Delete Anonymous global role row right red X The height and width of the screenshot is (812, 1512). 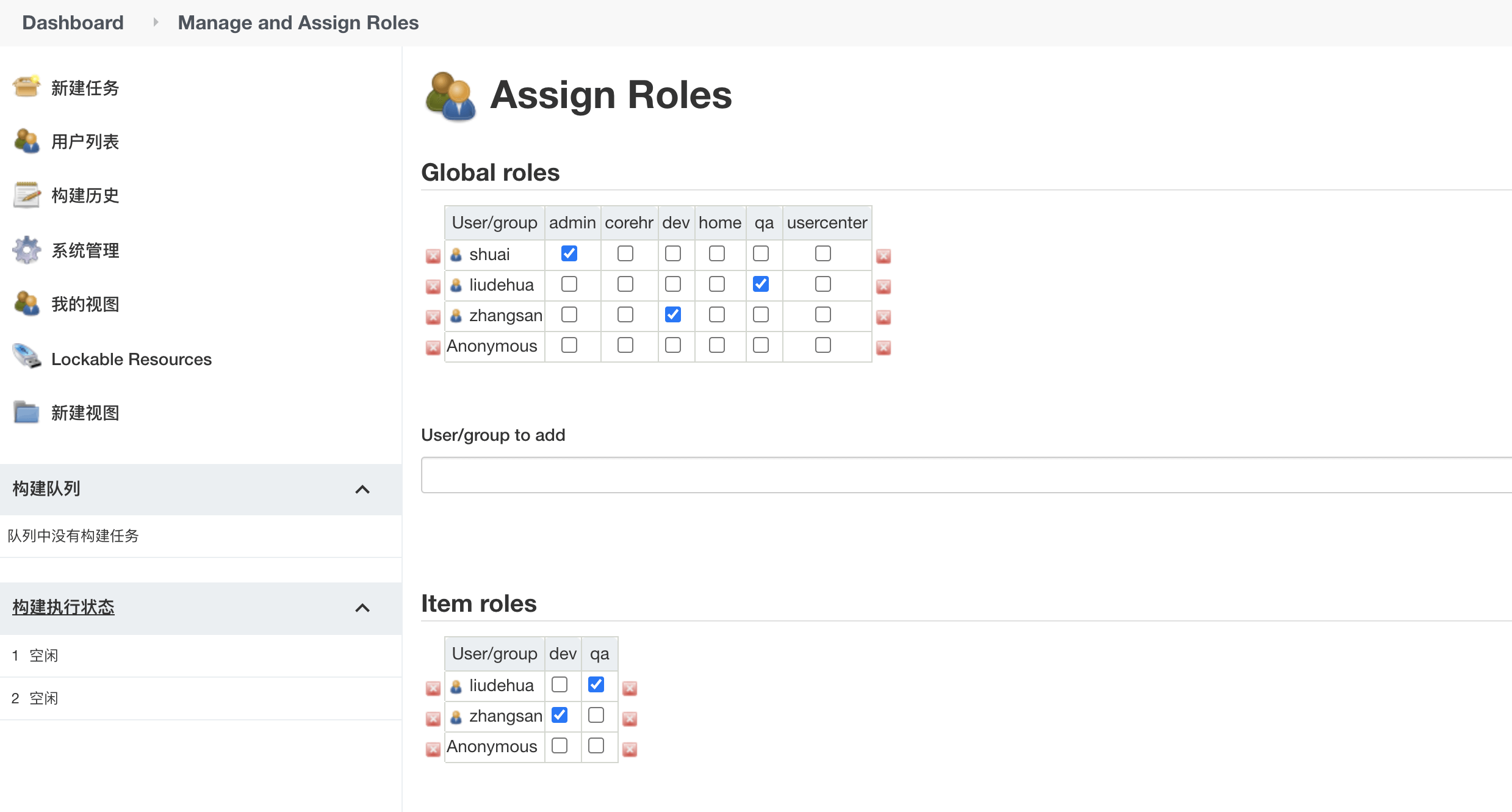coord(884,347)
